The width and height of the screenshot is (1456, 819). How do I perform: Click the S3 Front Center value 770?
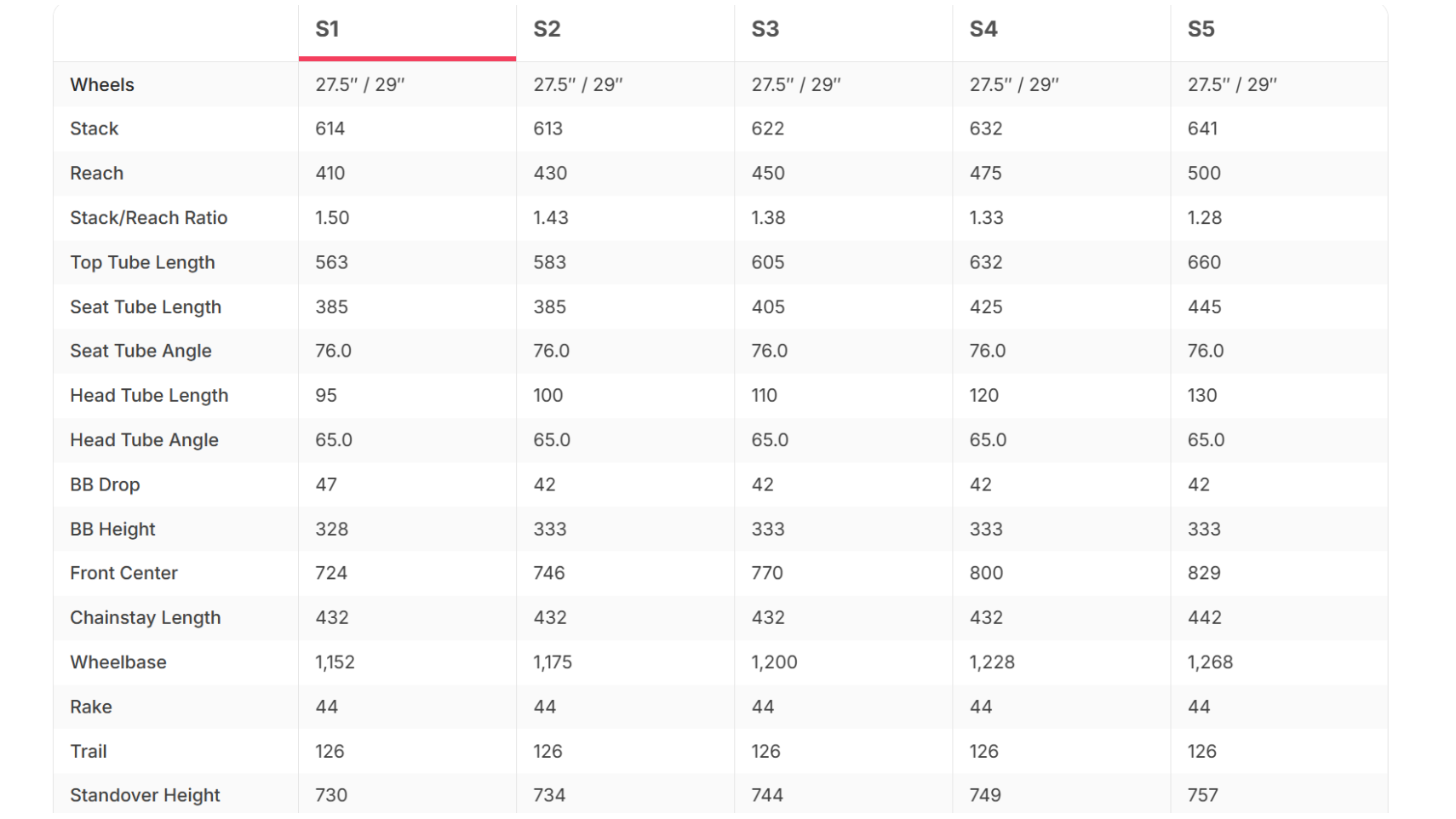tap(767, 574)
